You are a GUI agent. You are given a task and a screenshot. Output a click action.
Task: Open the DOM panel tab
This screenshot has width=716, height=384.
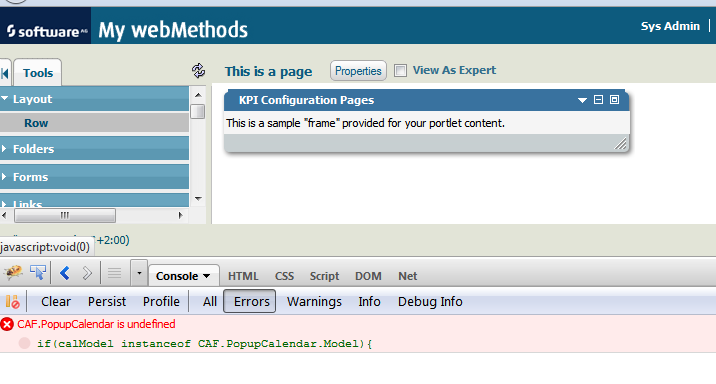click(x=369, y=276)
